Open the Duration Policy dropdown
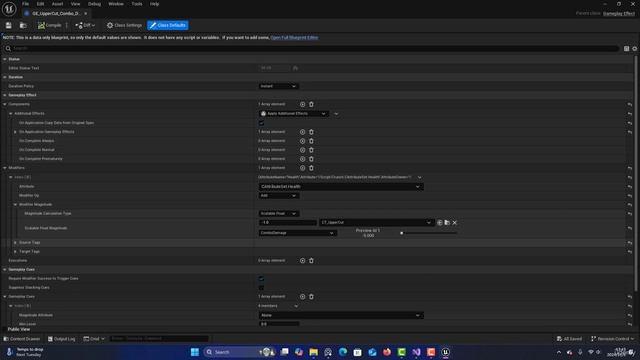This screenshot has width=640, height=360. coord(278,87)
